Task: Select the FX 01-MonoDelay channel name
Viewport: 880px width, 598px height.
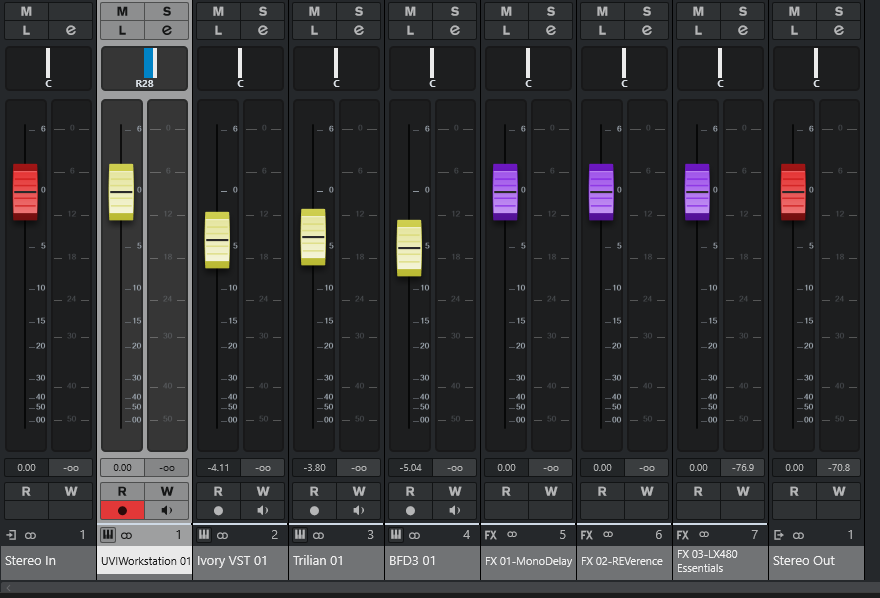Action: click(x=528, y=560)
